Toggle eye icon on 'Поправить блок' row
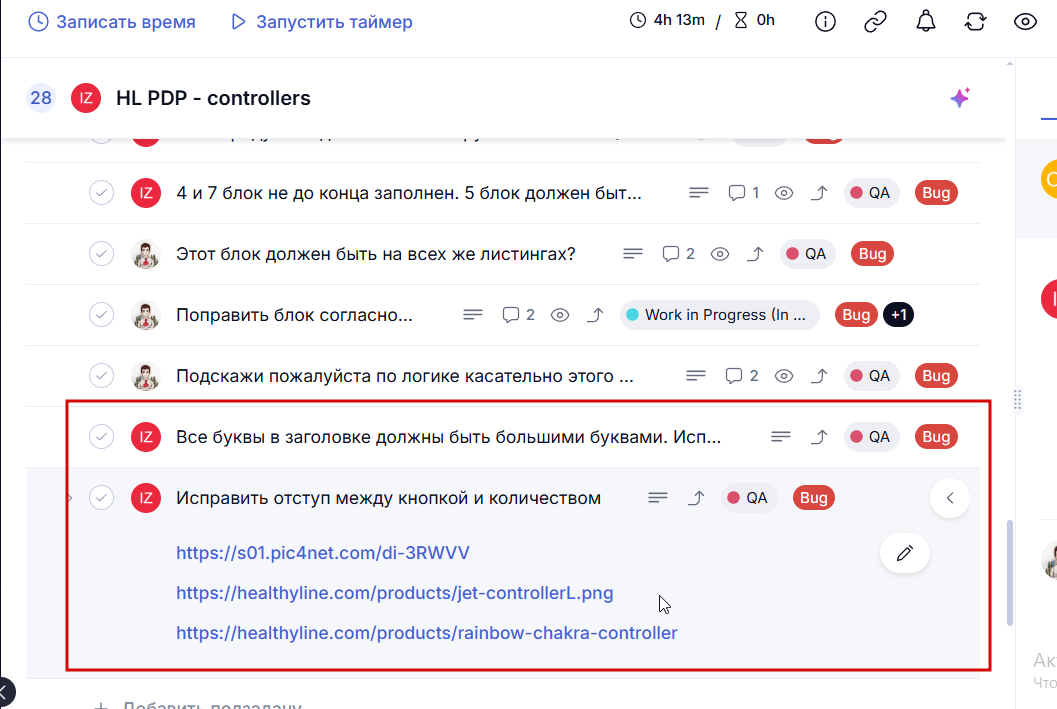 click(x=560, y=315)
